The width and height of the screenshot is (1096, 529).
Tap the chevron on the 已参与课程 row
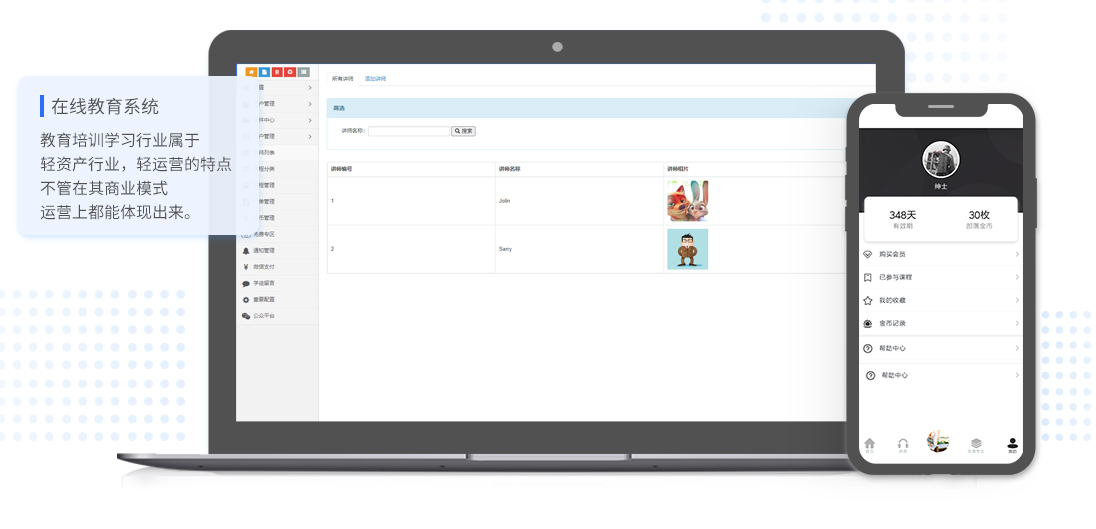click(x=1017, y=277)
